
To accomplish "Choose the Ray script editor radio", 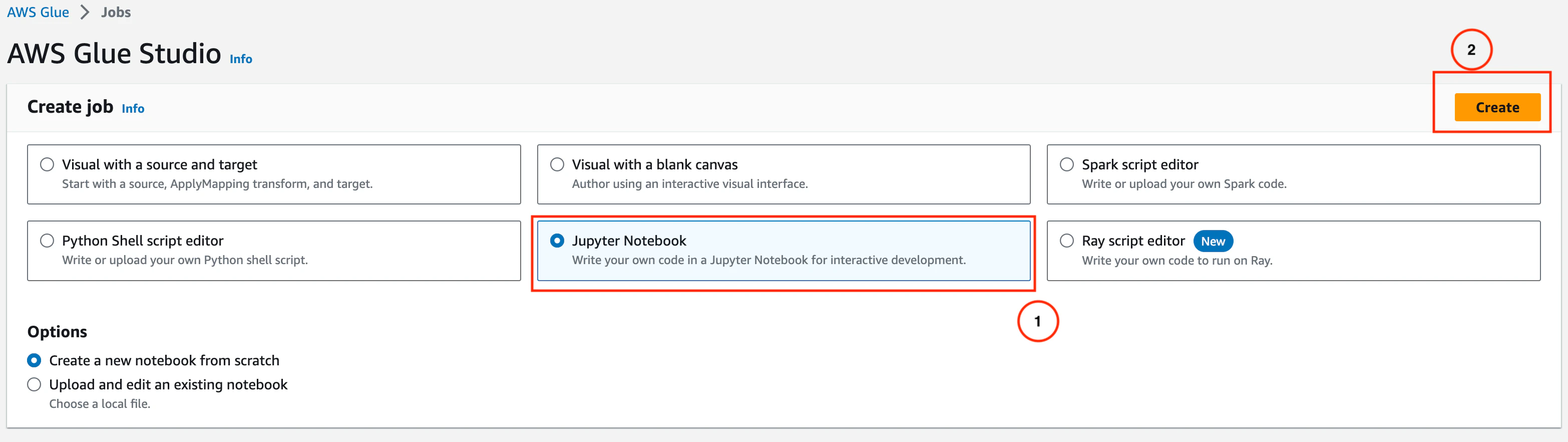I will tap(1066, 241).
